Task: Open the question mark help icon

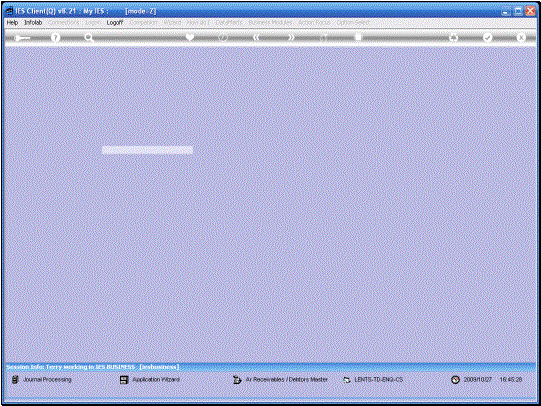Action: click(x=55, y=38)
